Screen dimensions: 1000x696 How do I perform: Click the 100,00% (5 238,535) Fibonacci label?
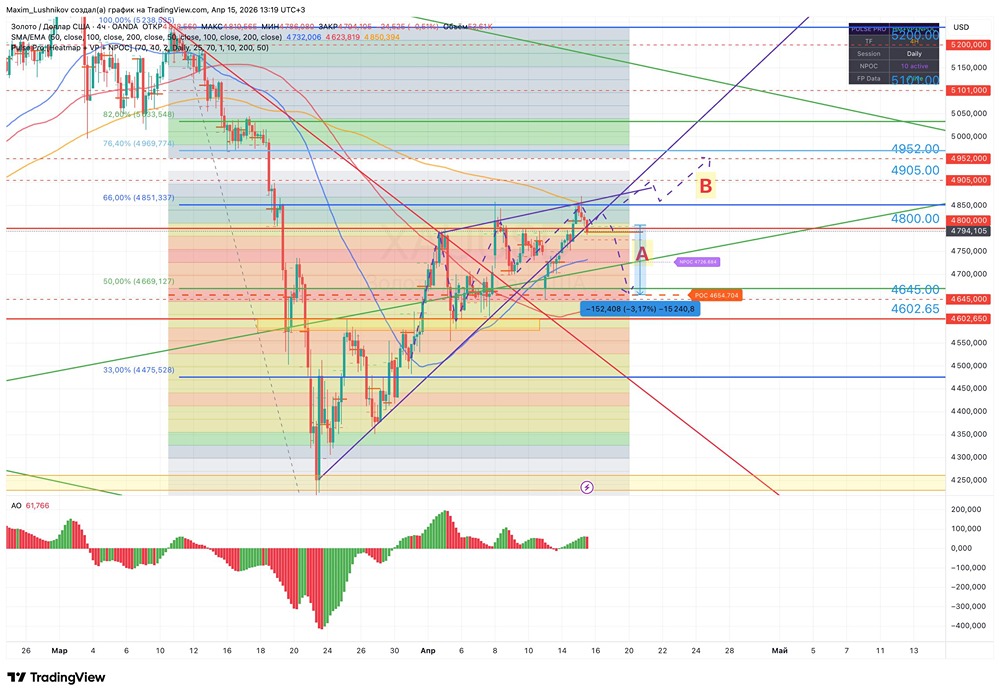pyautogui.click(x=136, y=20)
